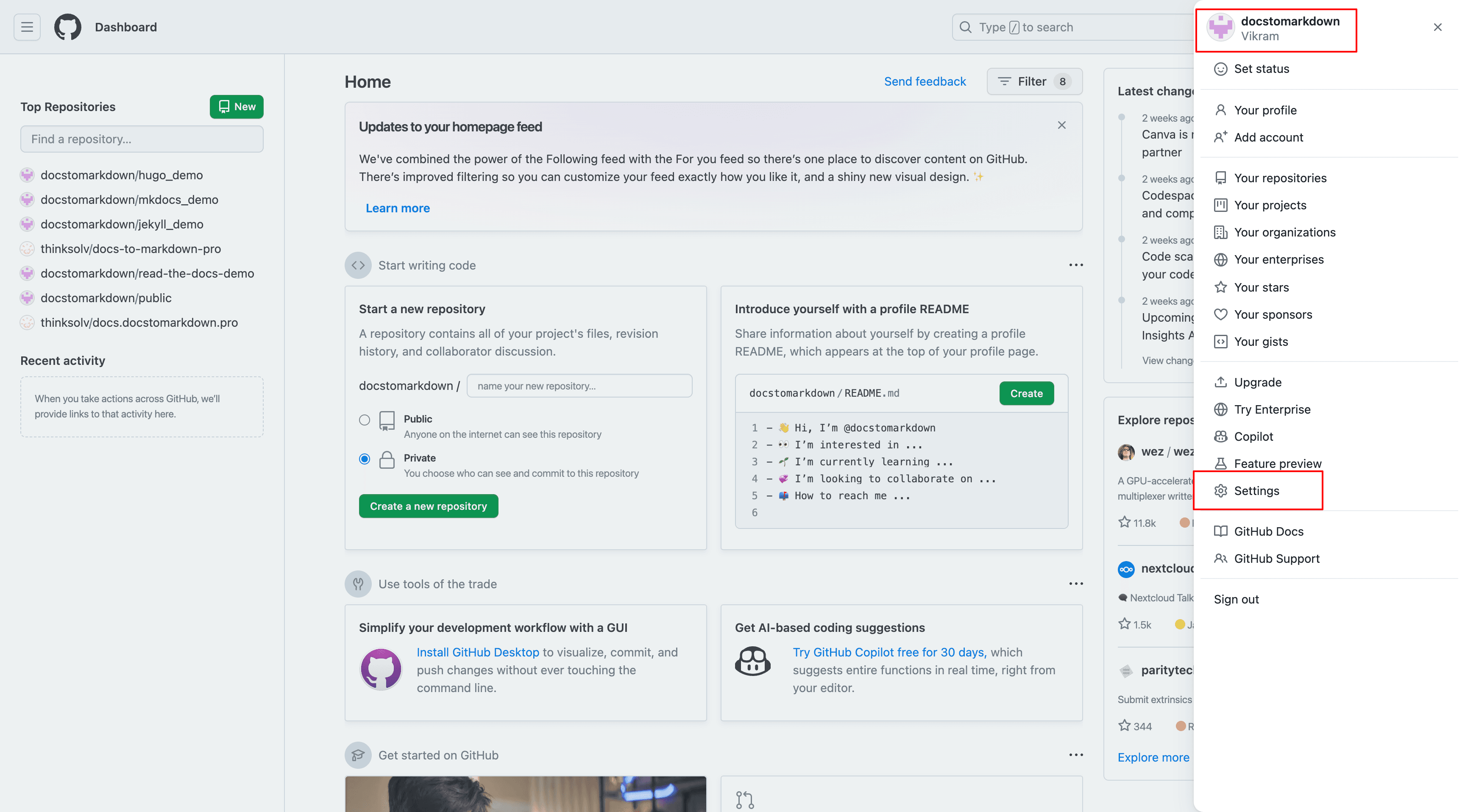
Task: Open thinksolv/docs.docstomarkdown.pro repository
Action: [139, 323]
